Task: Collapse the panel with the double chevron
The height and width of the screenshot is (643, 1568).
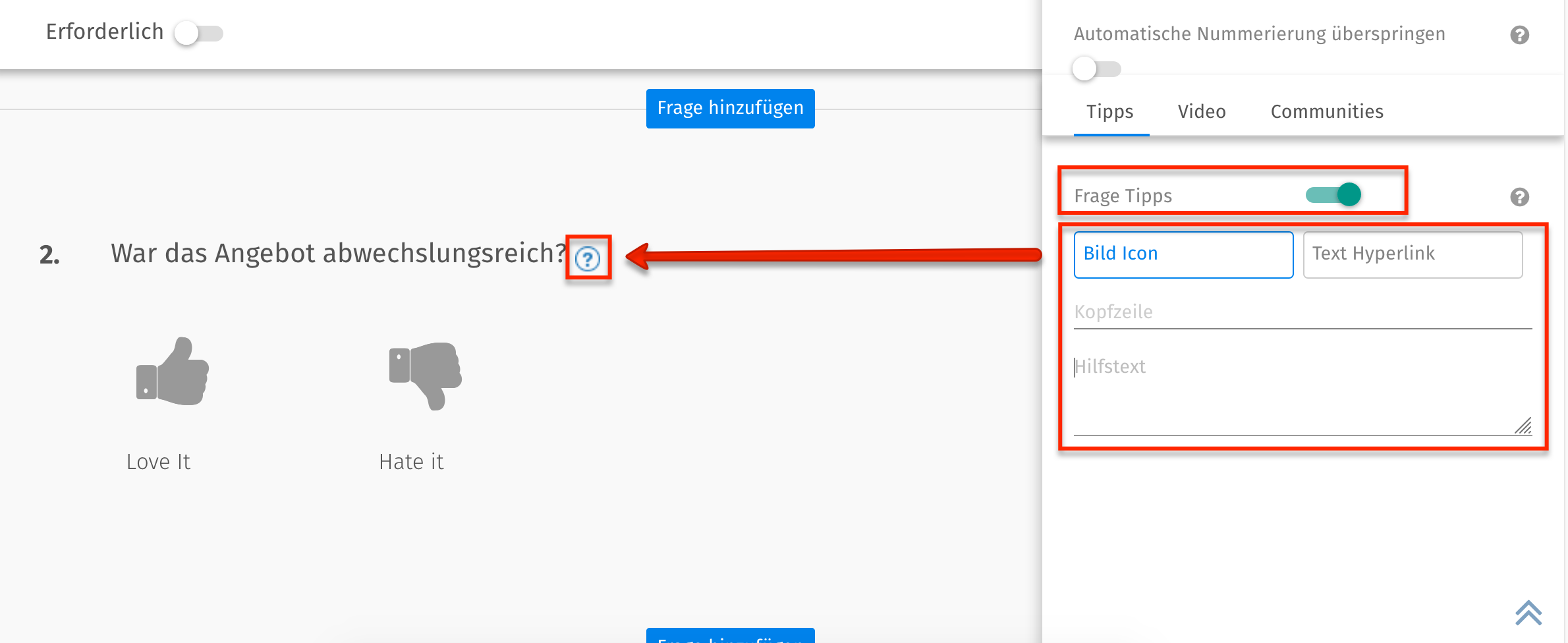Action: pos(1528,613)
